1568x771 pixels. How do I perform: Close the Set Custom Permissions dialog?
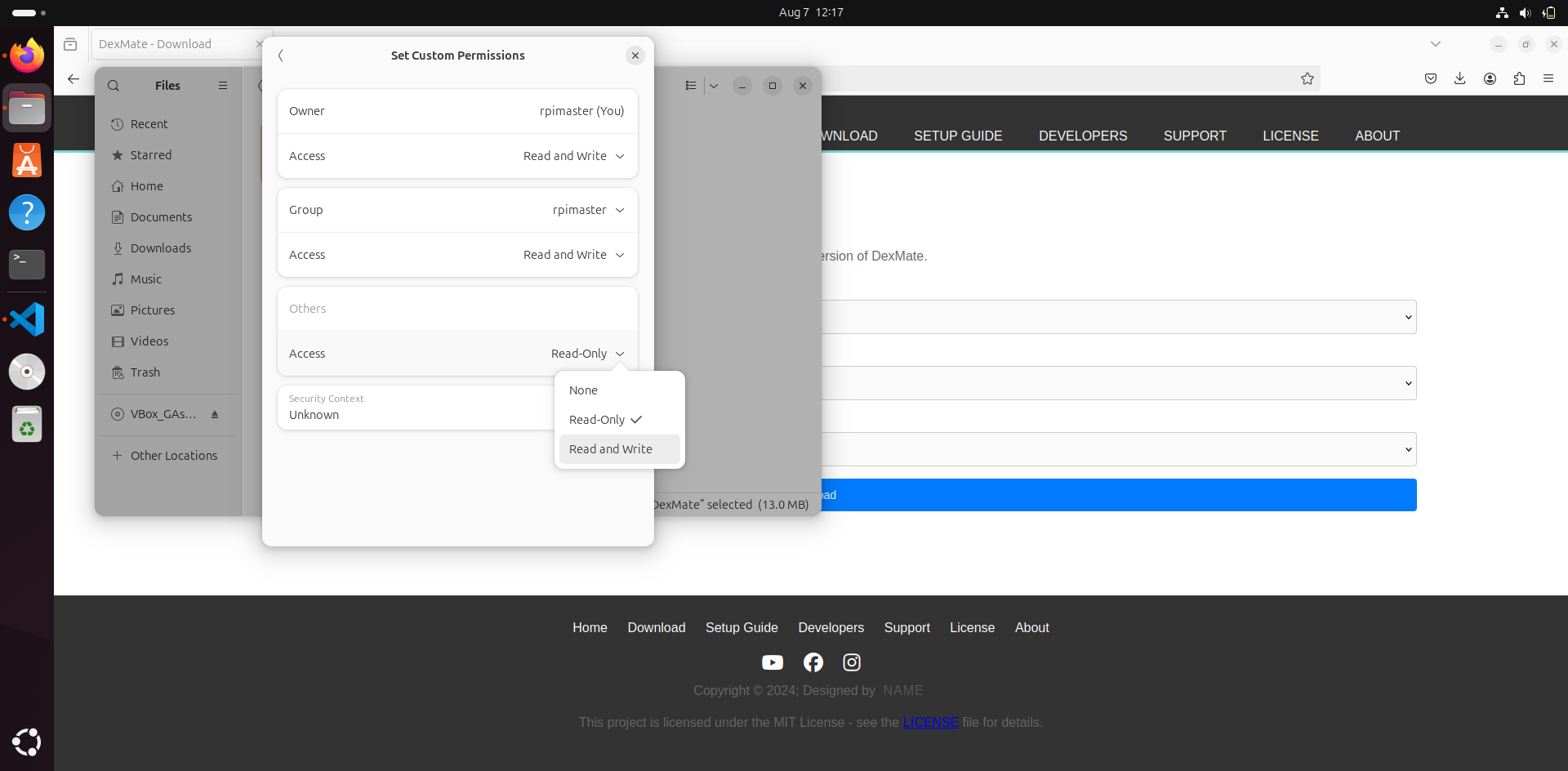[x=635, y=56]
